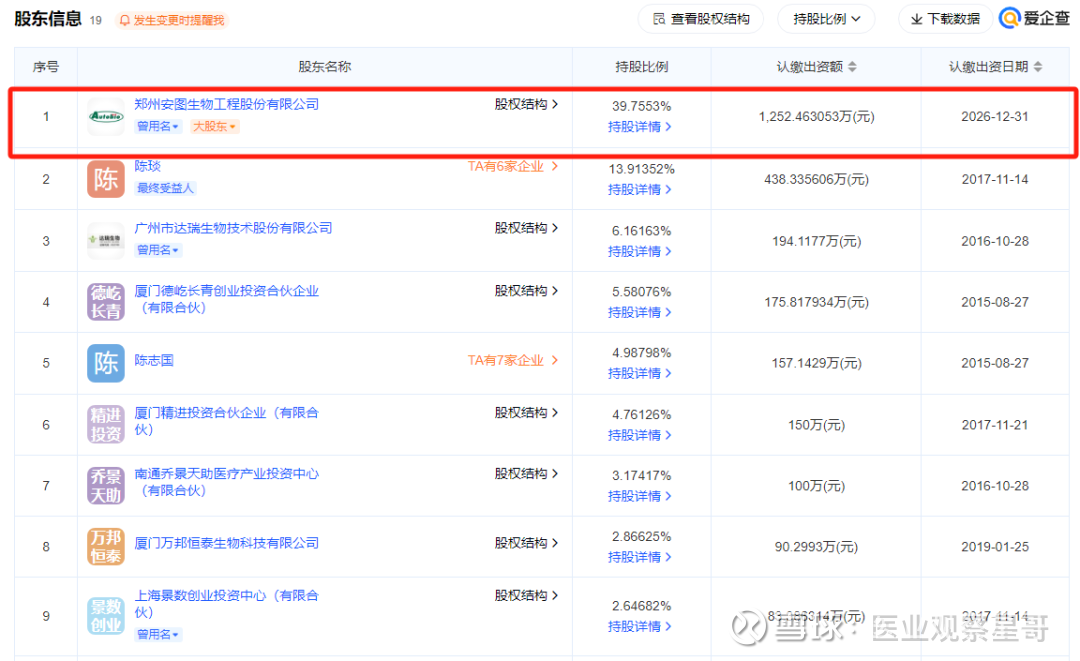This screenshot has width=1080, height=661.
Task: Select date 2017-11-21 cell
Action: [995, 425]
